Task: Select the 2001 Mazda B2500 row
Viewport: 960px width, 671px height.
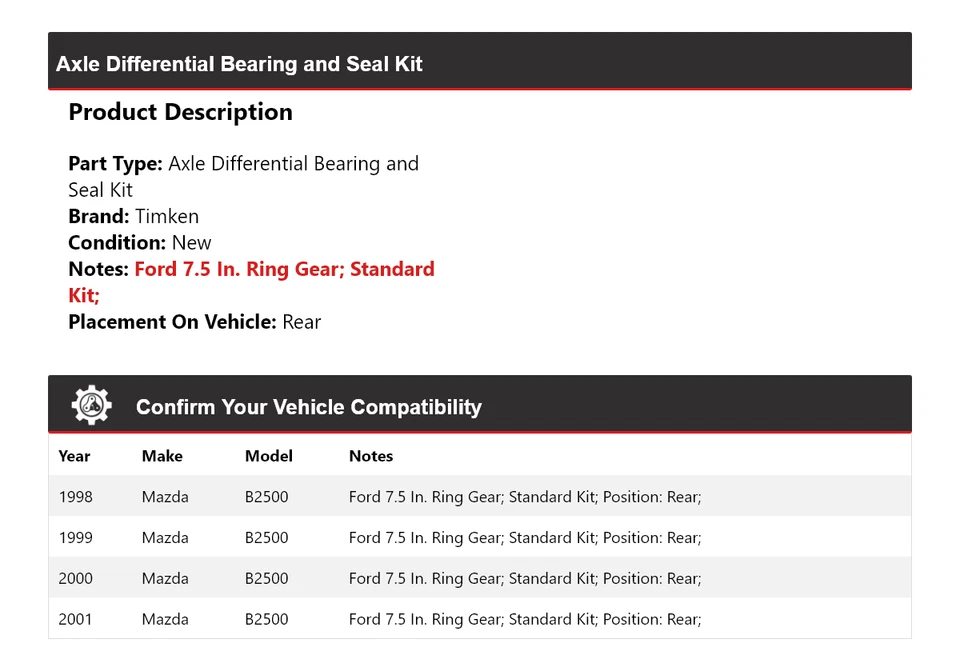Action: click(479, 619)
